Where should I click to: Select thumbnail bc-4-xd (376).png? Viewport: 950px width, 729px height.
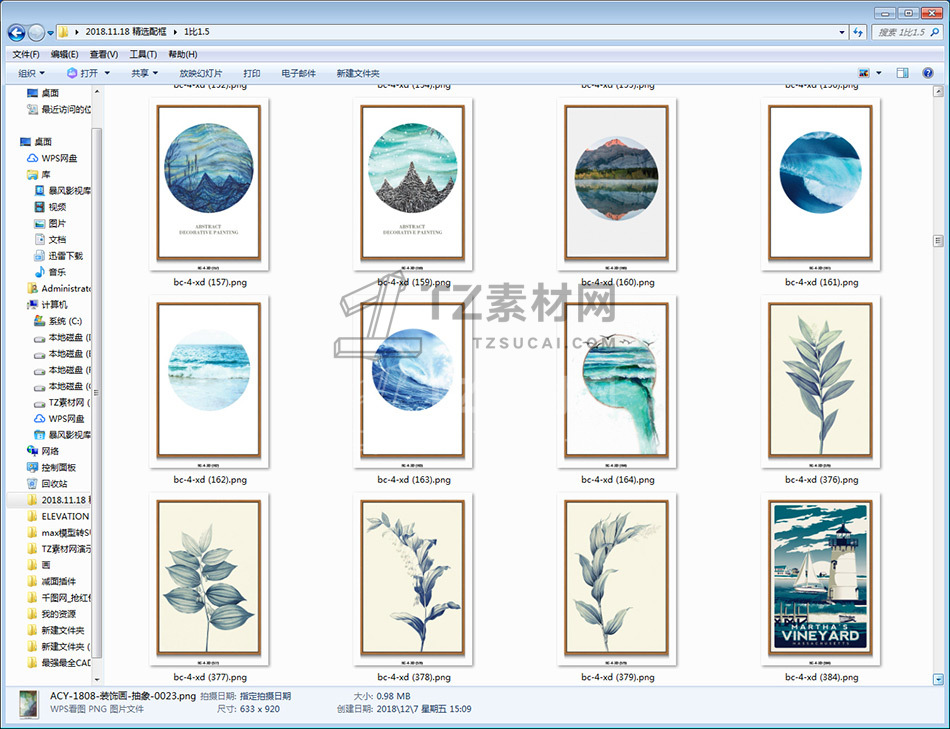[x=820, y=381]
